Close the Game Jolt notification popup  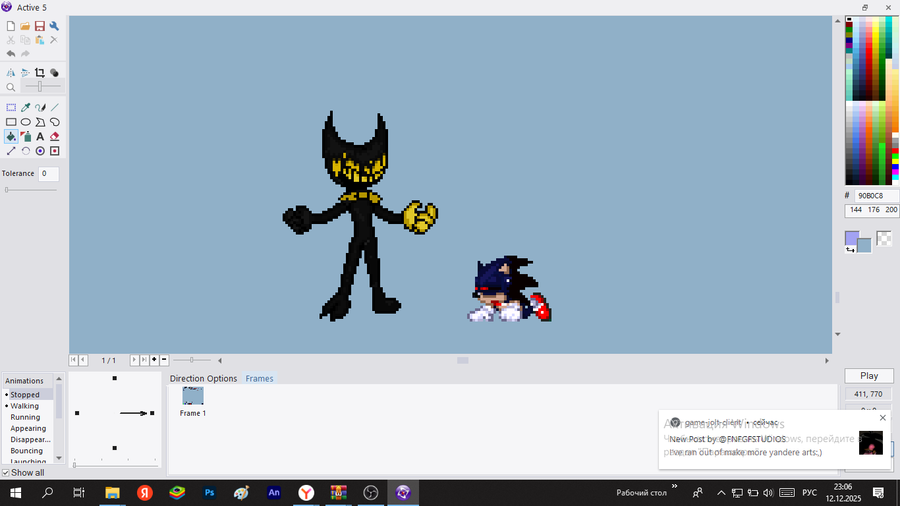pos(883,418)
